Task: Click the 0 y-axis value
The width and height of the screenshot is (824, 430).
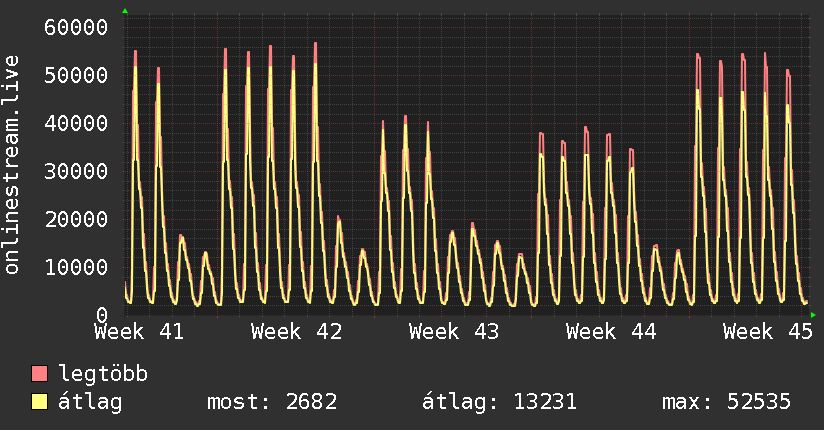Action: coord(102,315)
